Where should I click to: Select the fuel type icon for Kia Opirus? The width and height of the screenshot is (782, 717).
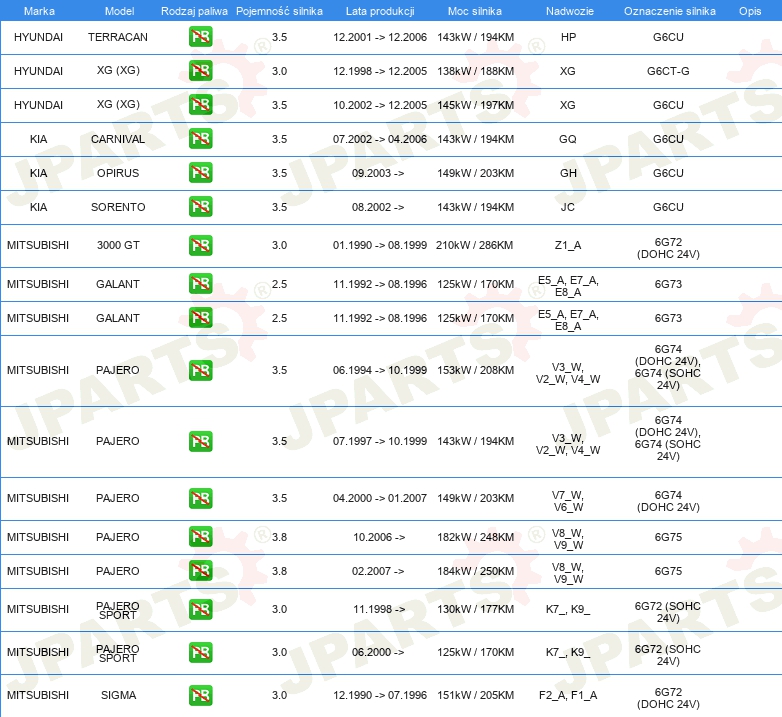click(x=200, y=173)
